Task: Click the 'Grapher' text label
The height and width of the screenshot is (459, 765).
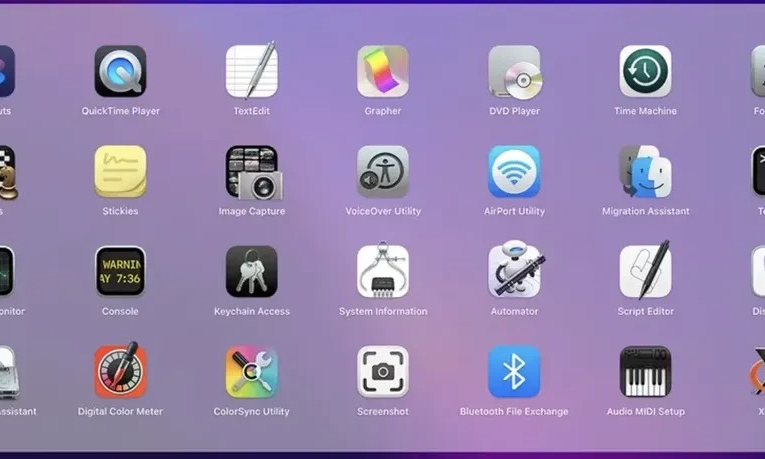Action: (383, 111)
